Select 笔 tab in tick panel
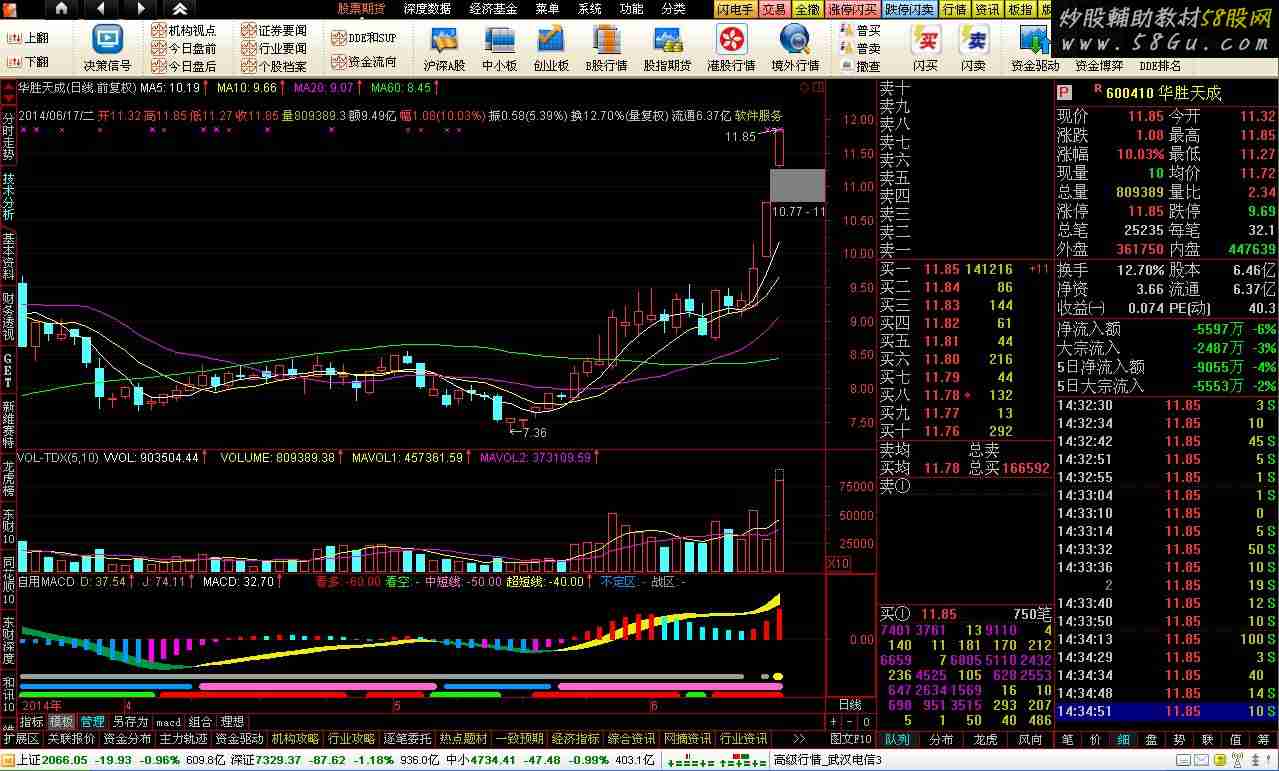 coord(1067,739)
